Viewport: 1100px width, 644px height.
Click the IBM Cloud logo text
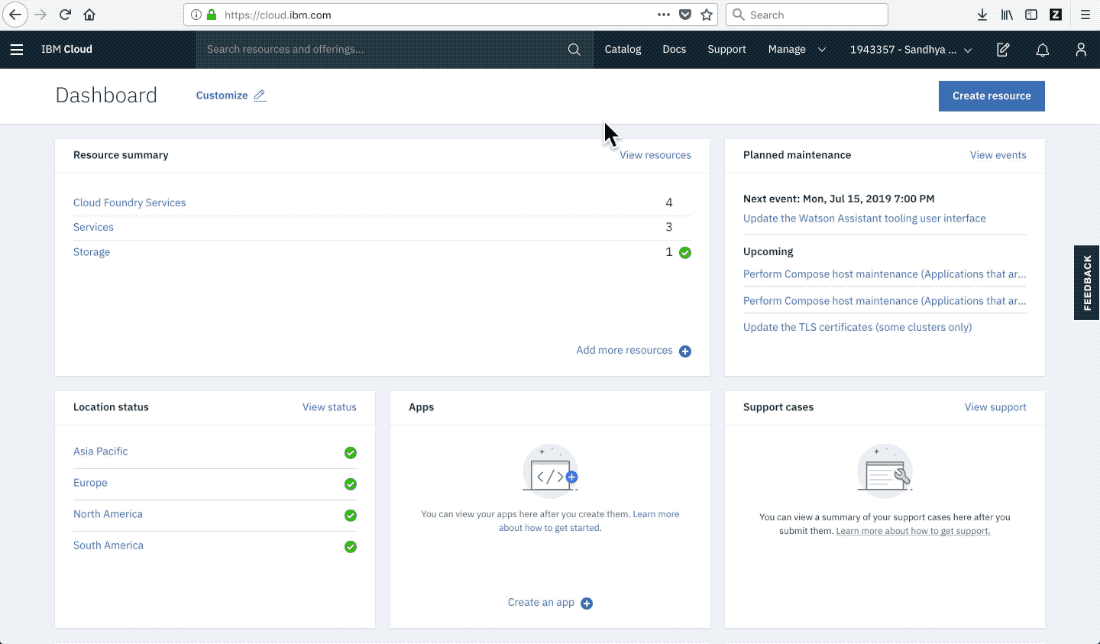pyautogui.click(x=67, y=49)
